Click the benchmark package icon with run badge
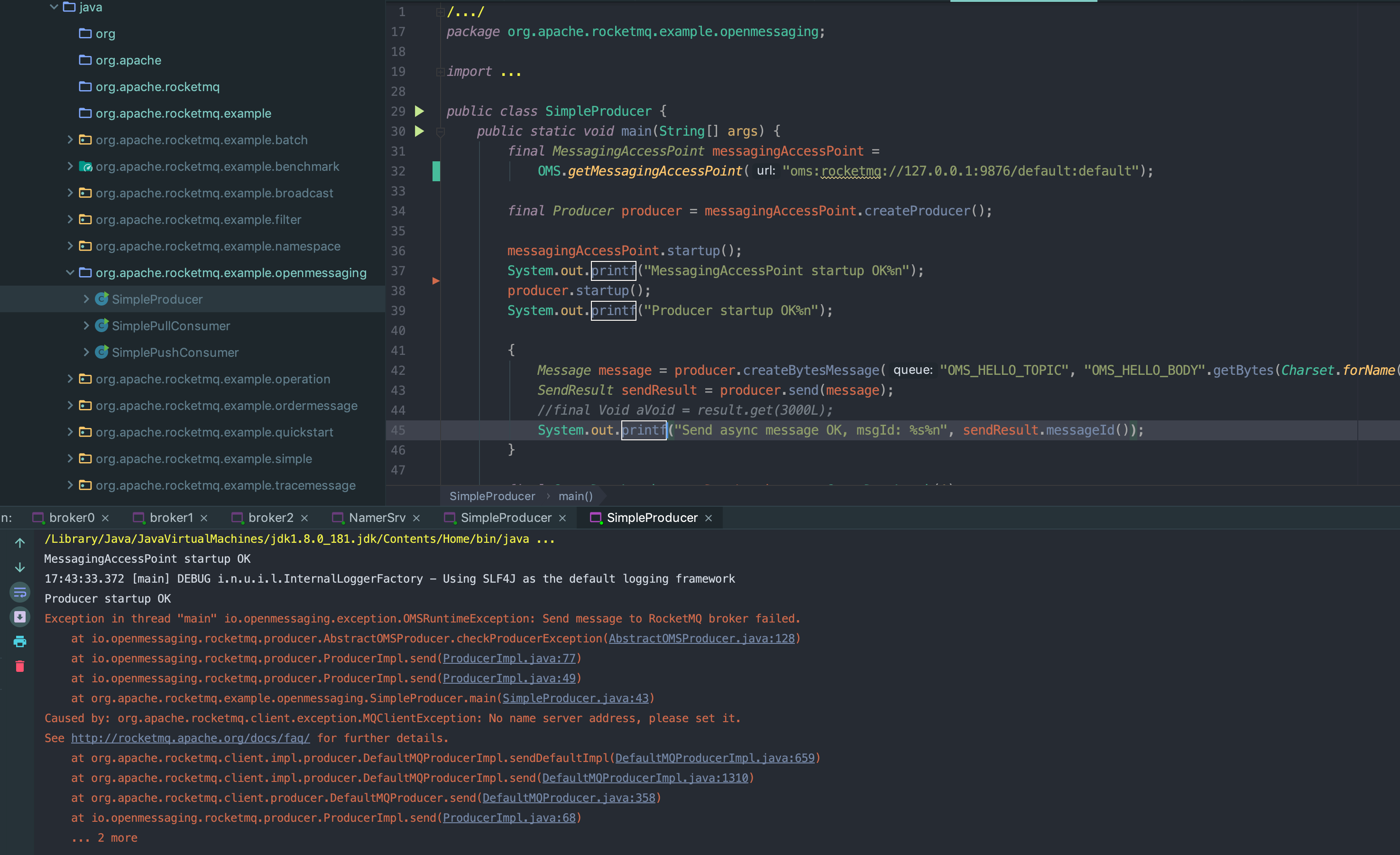Screen dimensions: 1400x855 (x=85, y=167)
